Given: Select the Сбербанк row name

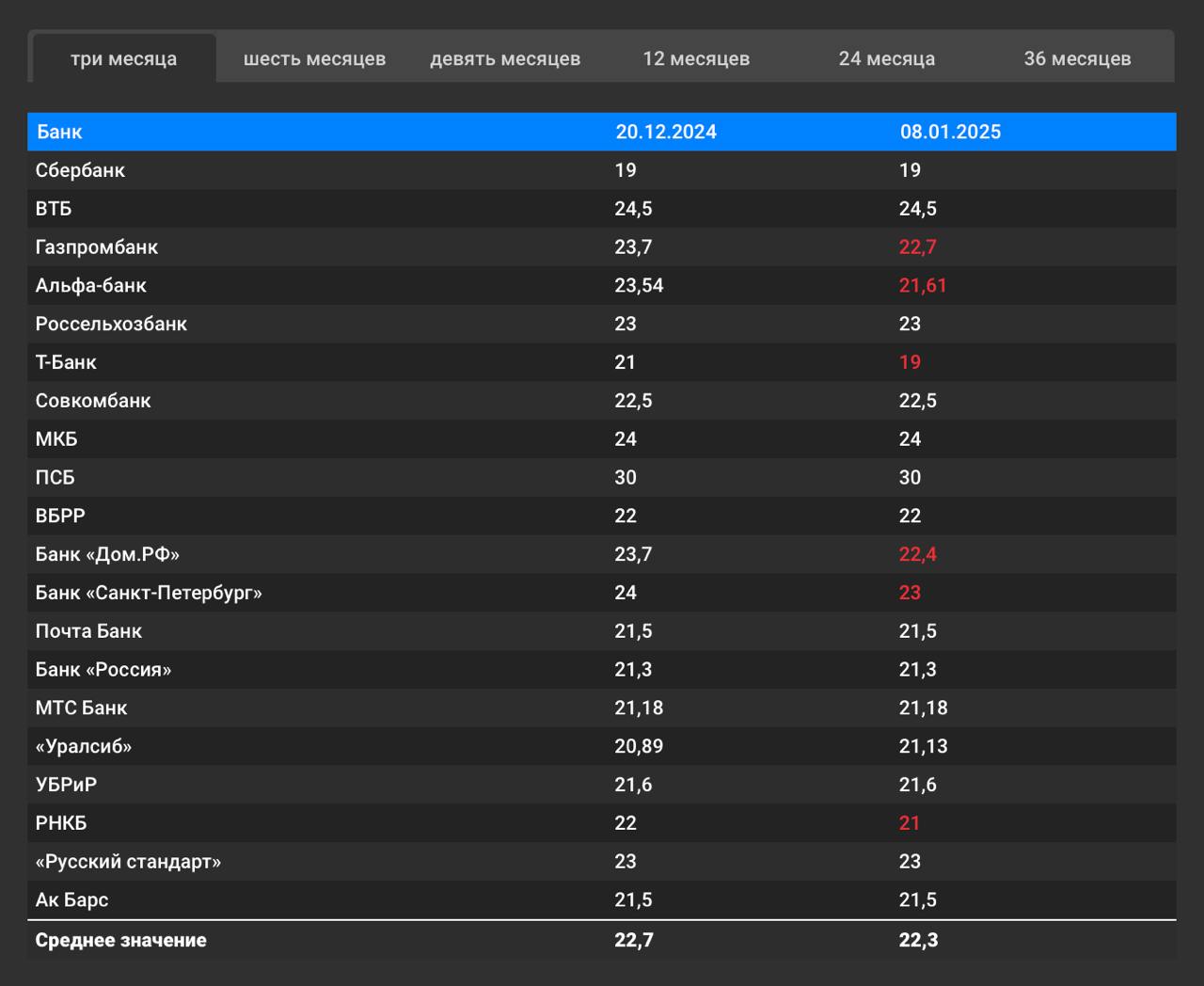Looking at the screenshot, I should (x=80, y=170).
